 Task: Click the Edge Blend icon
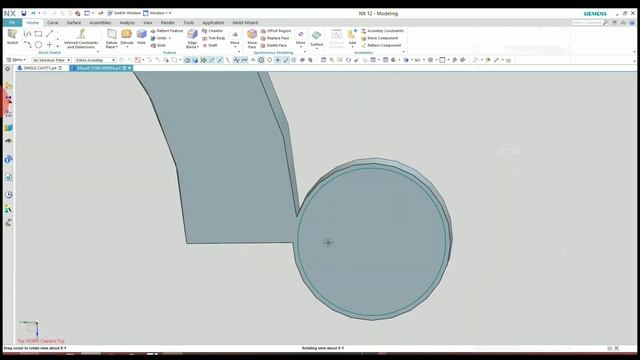192,34
